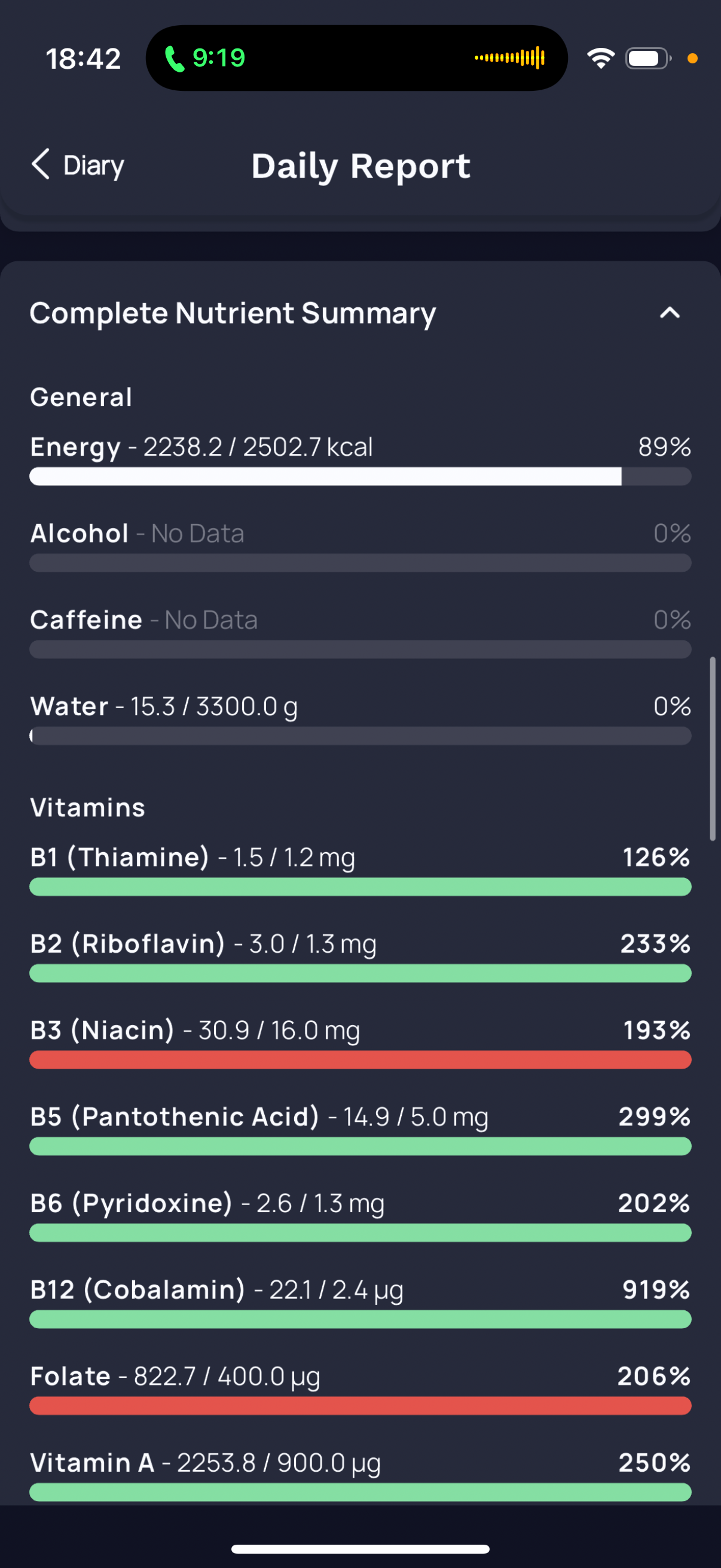721x1568 pixels.
Task: Open B12 (Cobalamin) nutrient details
Action: (360, 1301)
